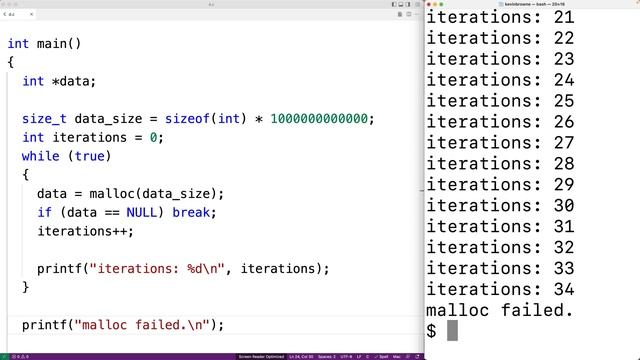This screenshot has width=640, height=360.
Task: Click 'malloc failed.' output line in terminal
Action: click(x=500, y=311)
